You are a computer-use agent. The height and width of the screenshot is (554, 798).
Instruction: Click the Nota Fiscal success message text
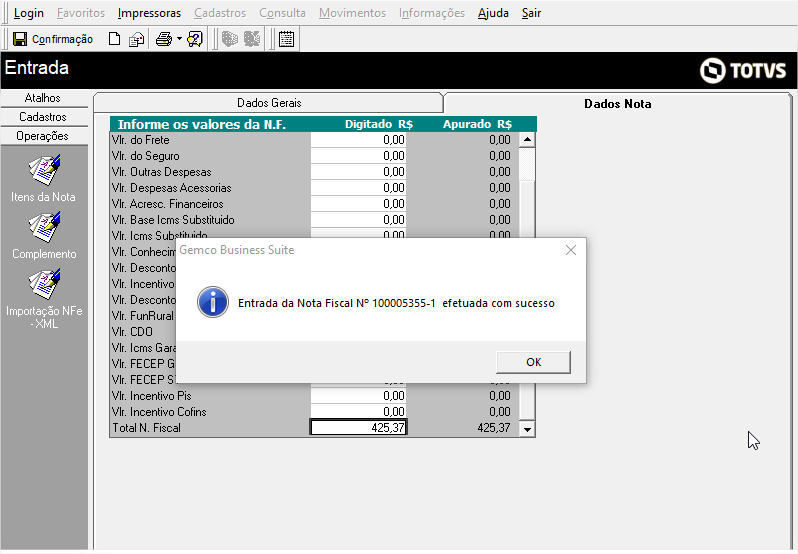(396, 303)
